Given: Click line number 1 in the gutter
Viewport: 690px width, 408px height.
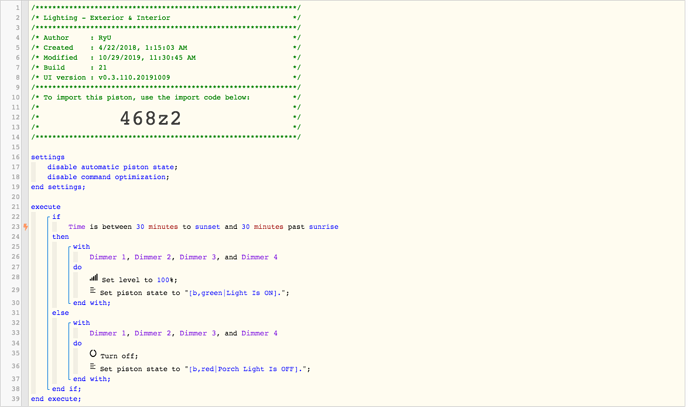Looking at the screenshot, I should click(18, 8).
